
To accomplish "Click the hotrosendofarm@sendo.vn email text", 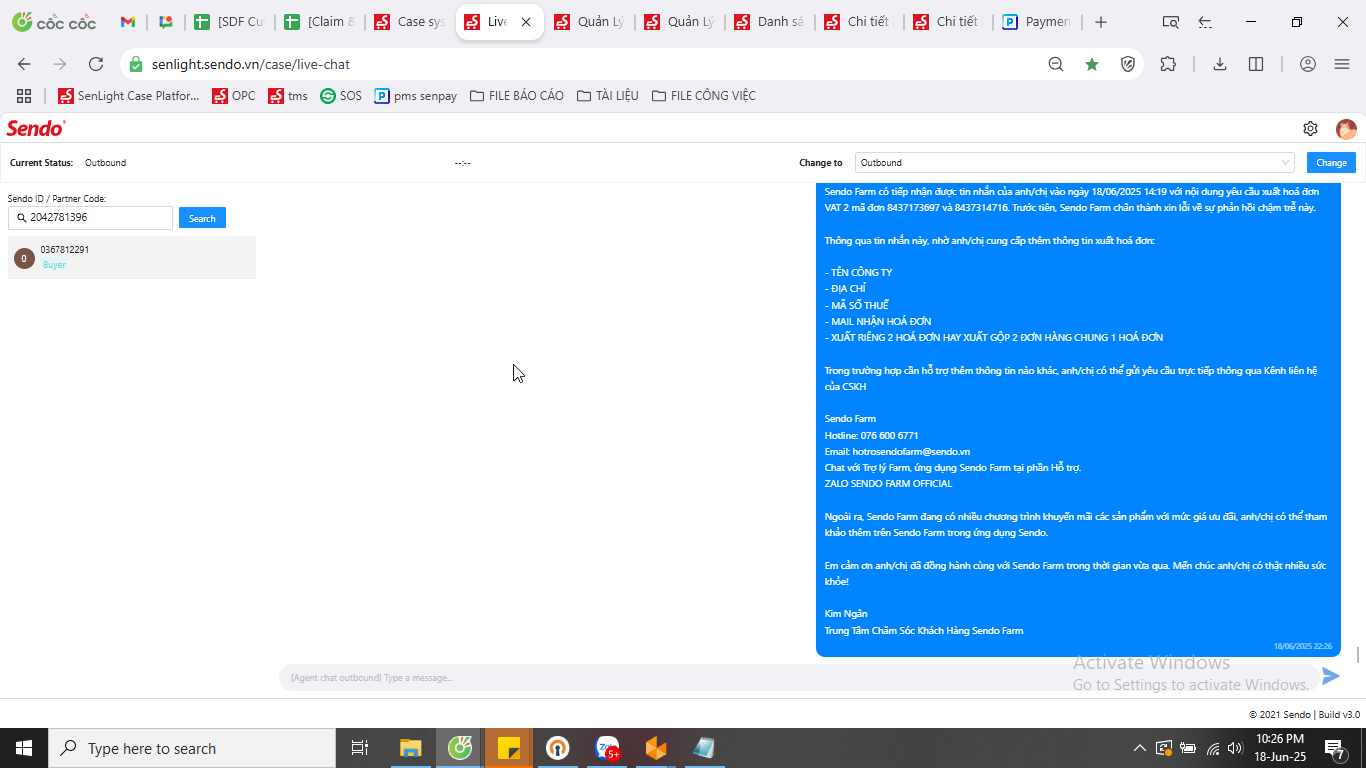I will pos(911,451).
